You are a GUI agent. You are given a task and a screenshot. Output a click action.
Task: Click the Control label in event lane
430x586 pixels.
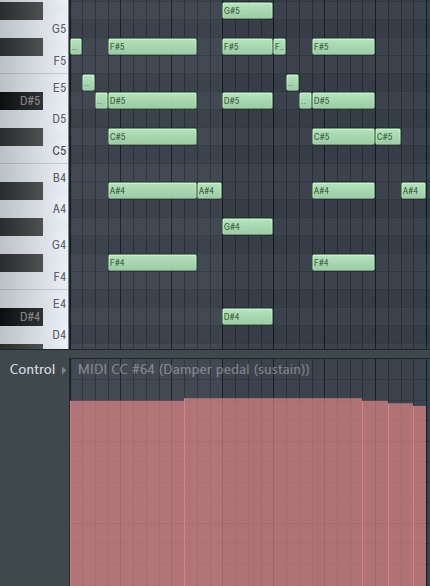click(x=33, y=370)
